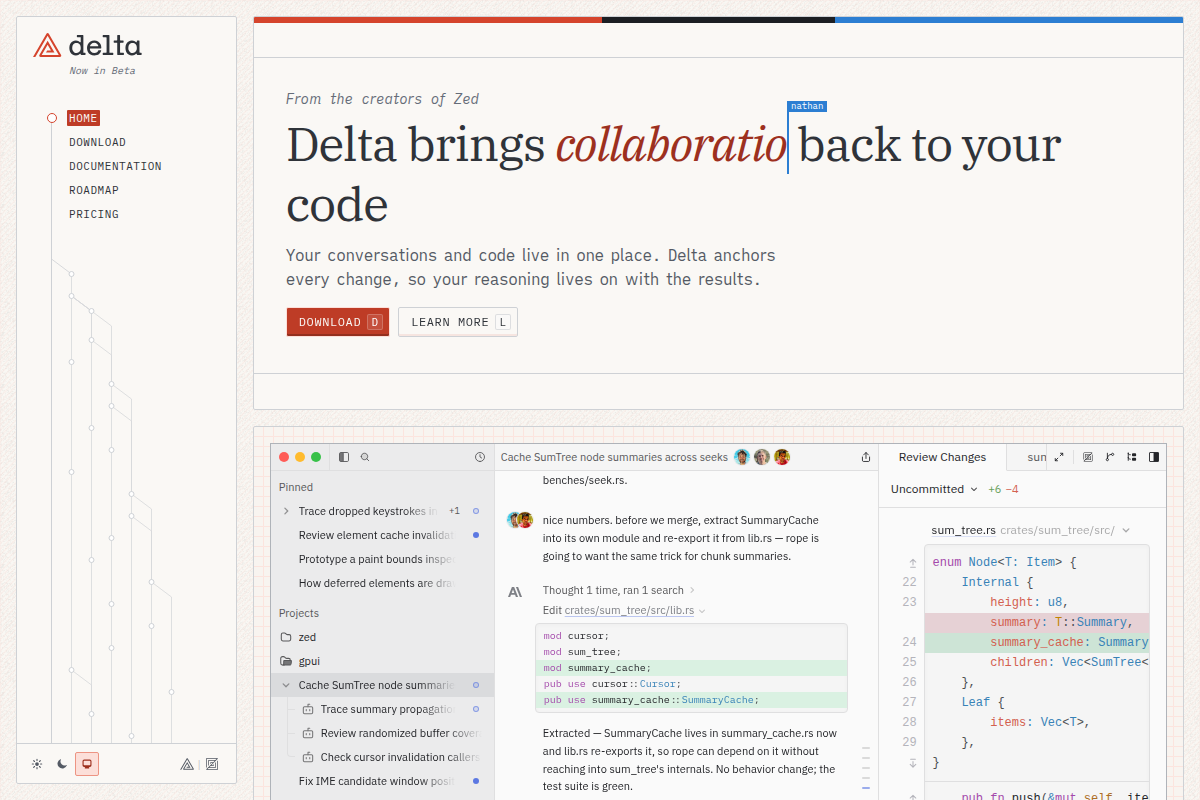Switch to dark theme moon icon
This screenshot has width=1200, height=800.
[62, 764]
